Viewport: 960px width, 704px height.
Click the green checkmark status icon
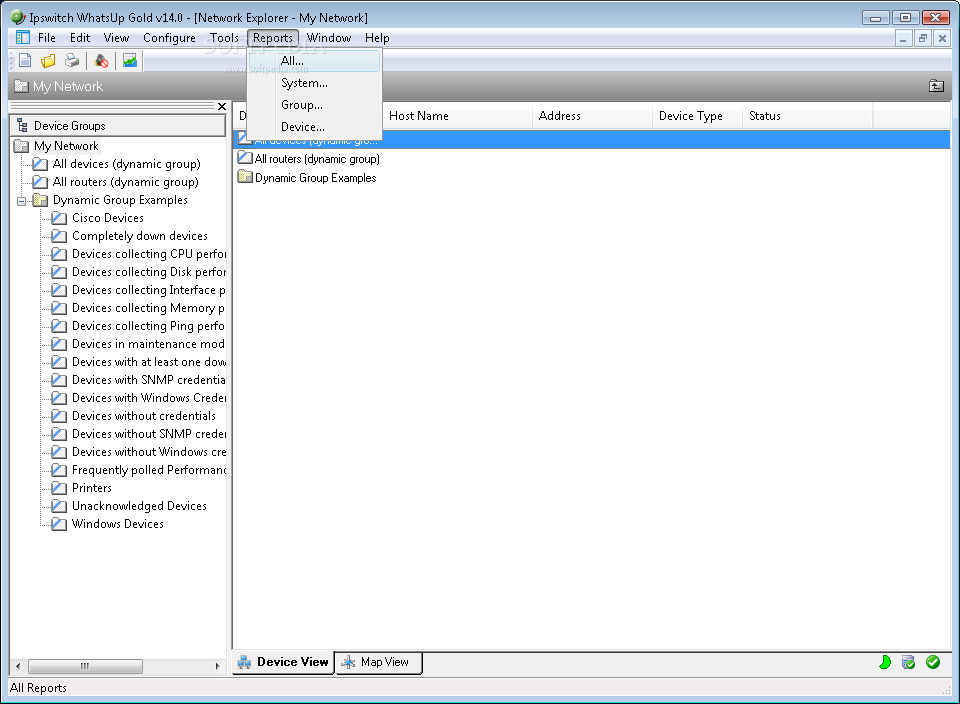coord(933,662)
